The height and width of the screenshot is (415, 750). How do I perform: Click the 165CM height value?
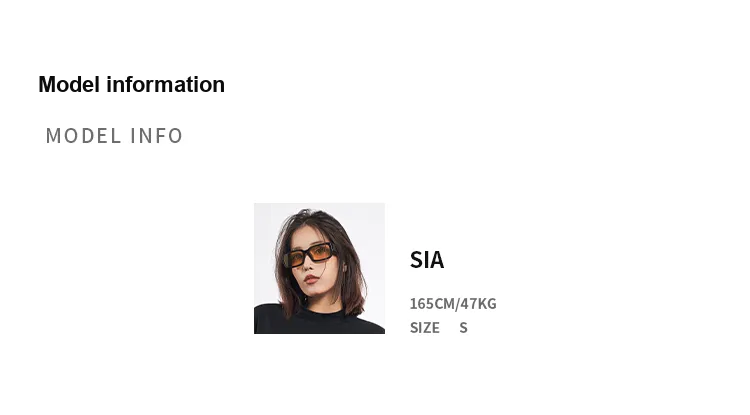pyautogui.click(x=432, y=303)
